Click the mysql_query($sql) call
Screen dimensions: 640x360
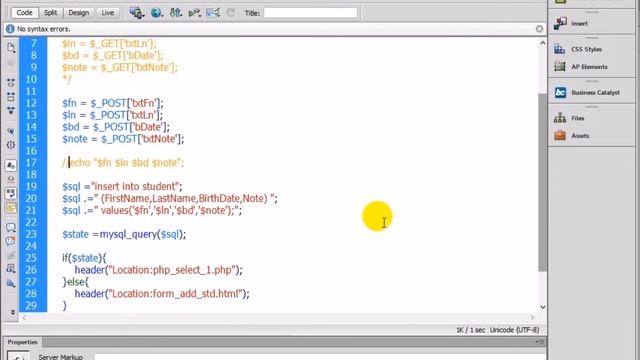[143, 235]
